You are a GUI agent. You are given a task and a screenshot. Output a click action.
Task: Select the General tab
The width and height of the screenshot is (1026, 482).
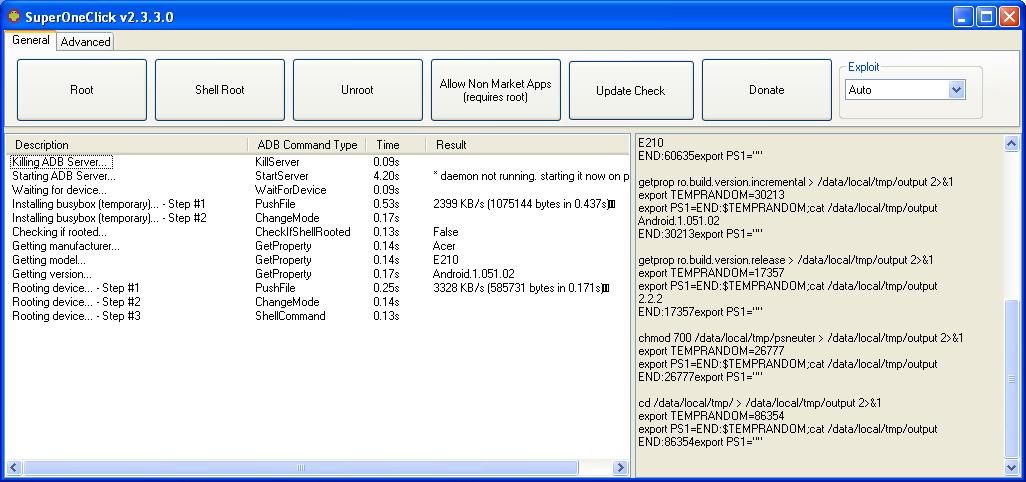(x=31, y=40)
